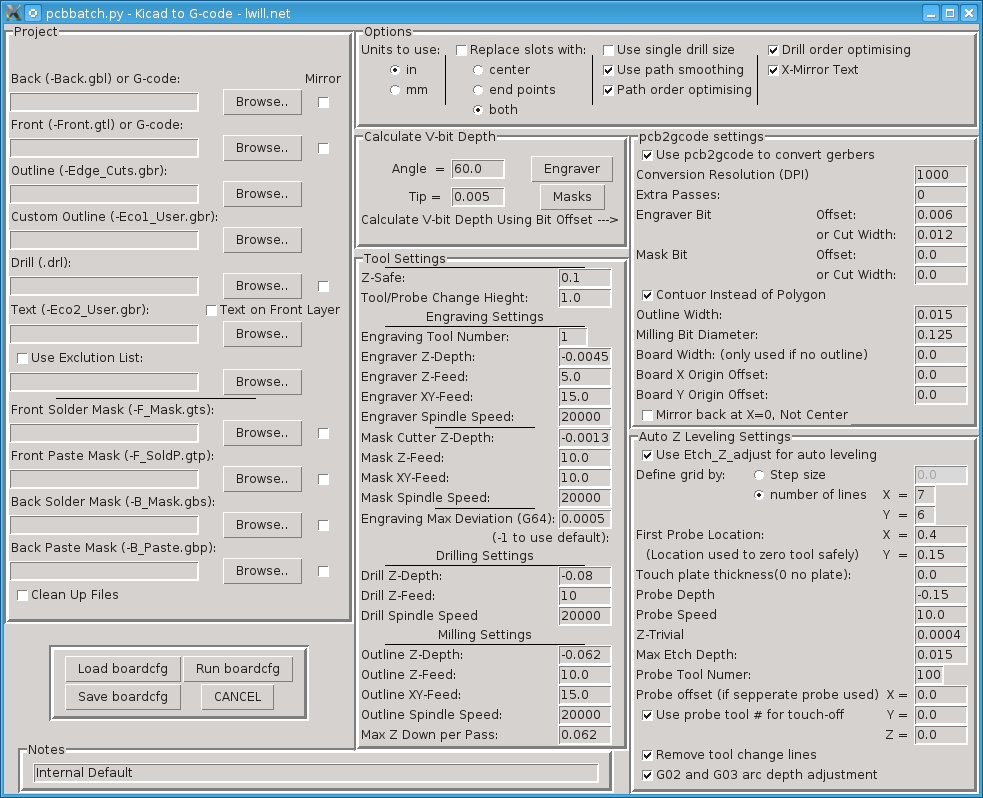Open the window menu icon in title bar
Image resolution: width=983 pixels, height=798 pixels.
click(13, 13)
